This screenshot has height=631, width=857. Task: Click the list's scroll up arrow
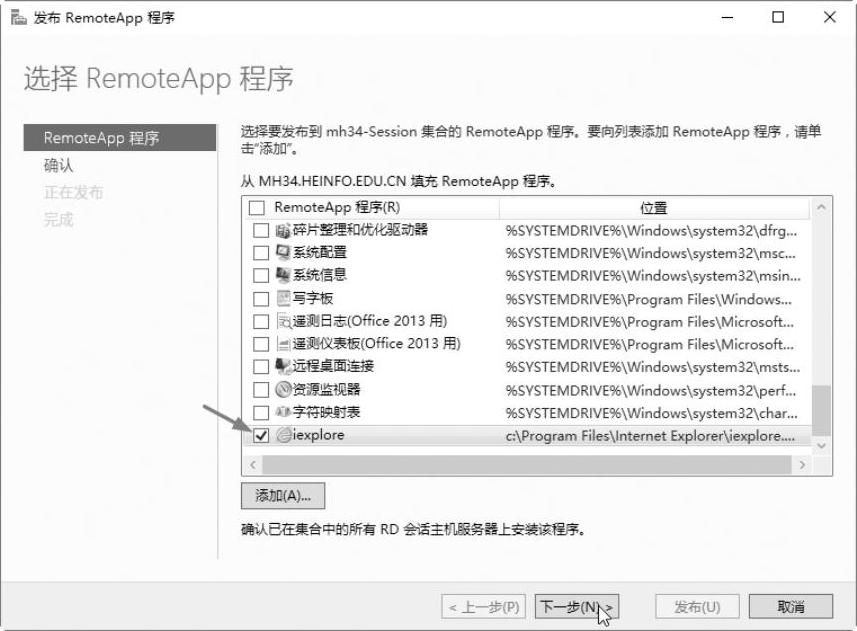pyautogui.click(x=821, y=208)
